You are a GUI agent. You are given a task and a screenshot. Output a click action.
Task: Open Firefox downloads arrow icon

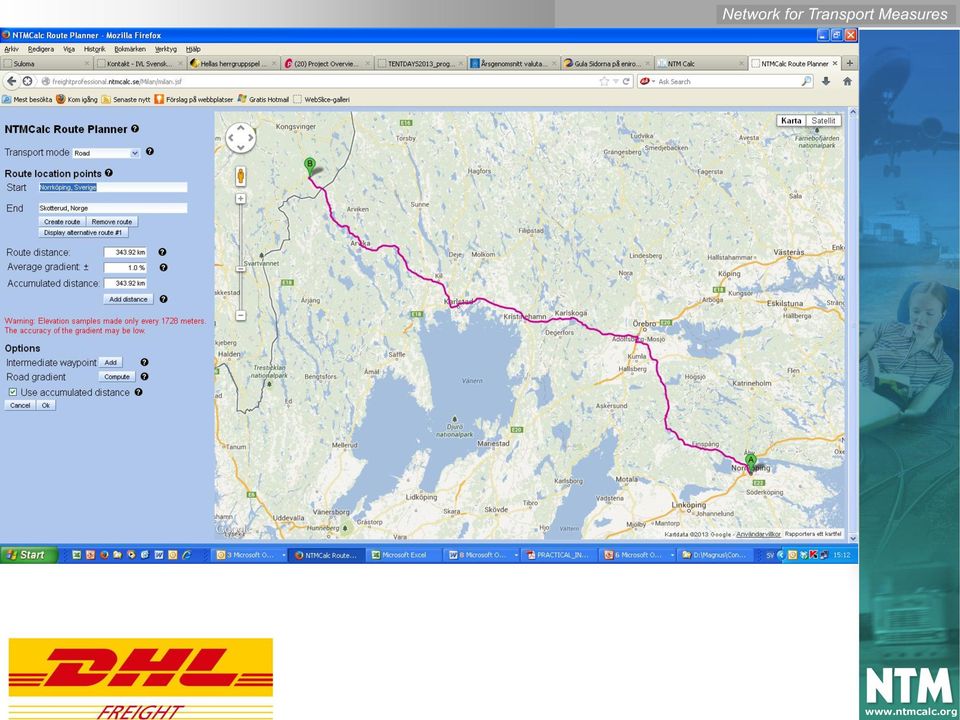(826, 81)
